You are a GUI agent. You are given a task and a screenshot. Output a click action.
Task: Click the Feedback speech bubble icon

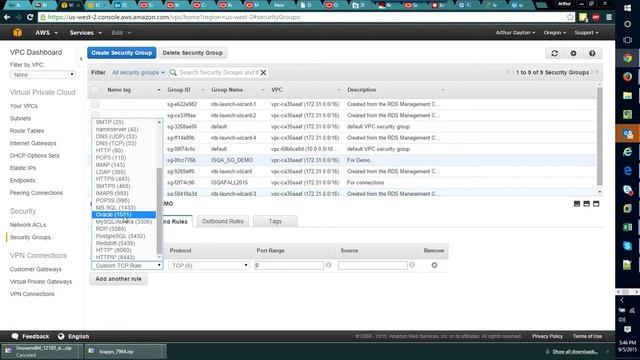pos(15,336)
